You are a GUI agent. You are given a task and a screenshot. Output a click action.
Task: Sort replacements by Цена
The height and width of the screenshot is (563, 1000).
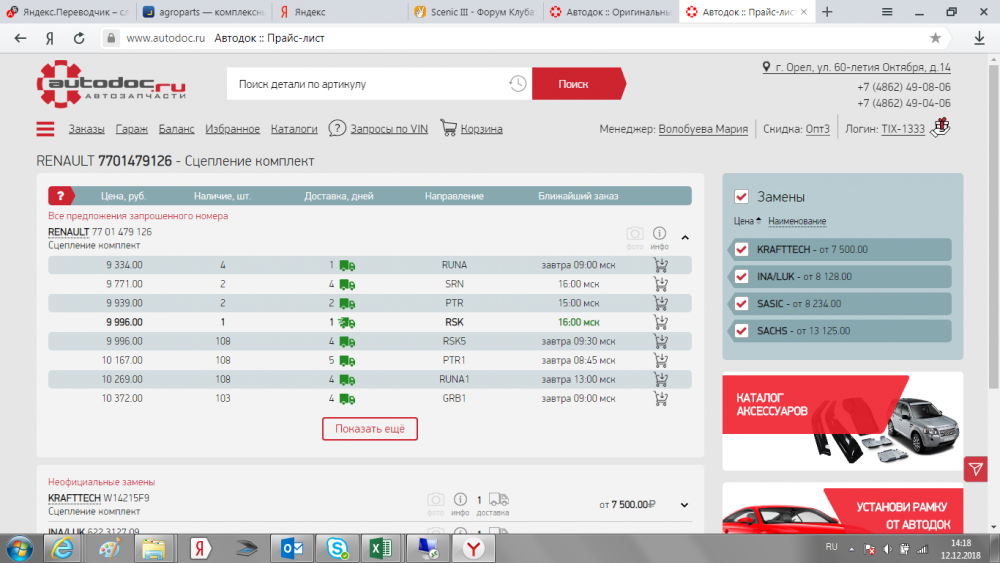click(x=747, y=221)
